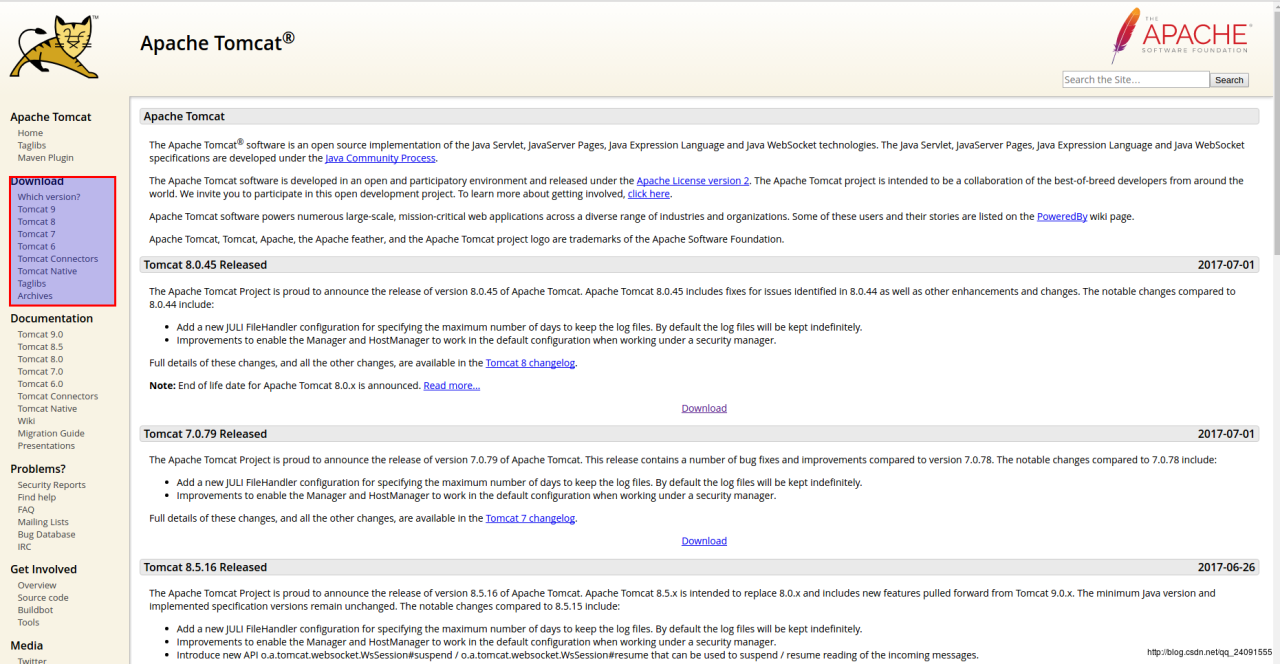1280x664 pixels.
Task: Open the Archives download link
Action: coord(35,296)
